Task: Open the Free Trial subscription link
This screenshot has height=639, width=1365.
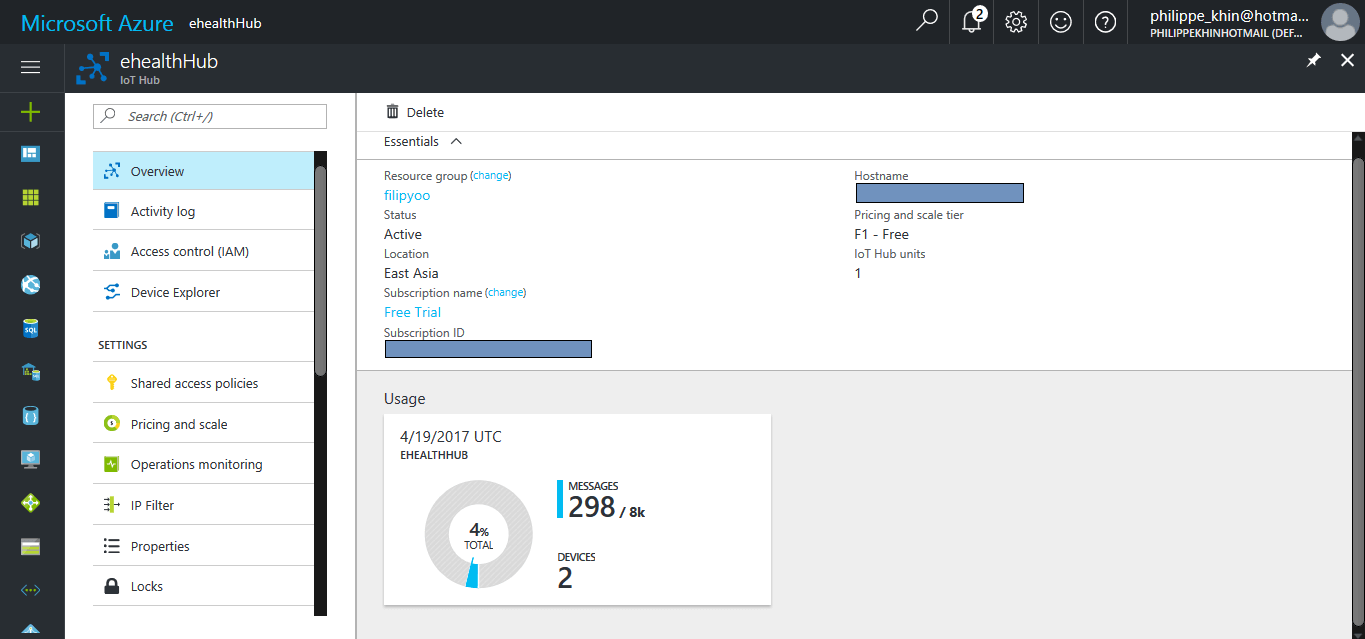Action: point(412,312)
